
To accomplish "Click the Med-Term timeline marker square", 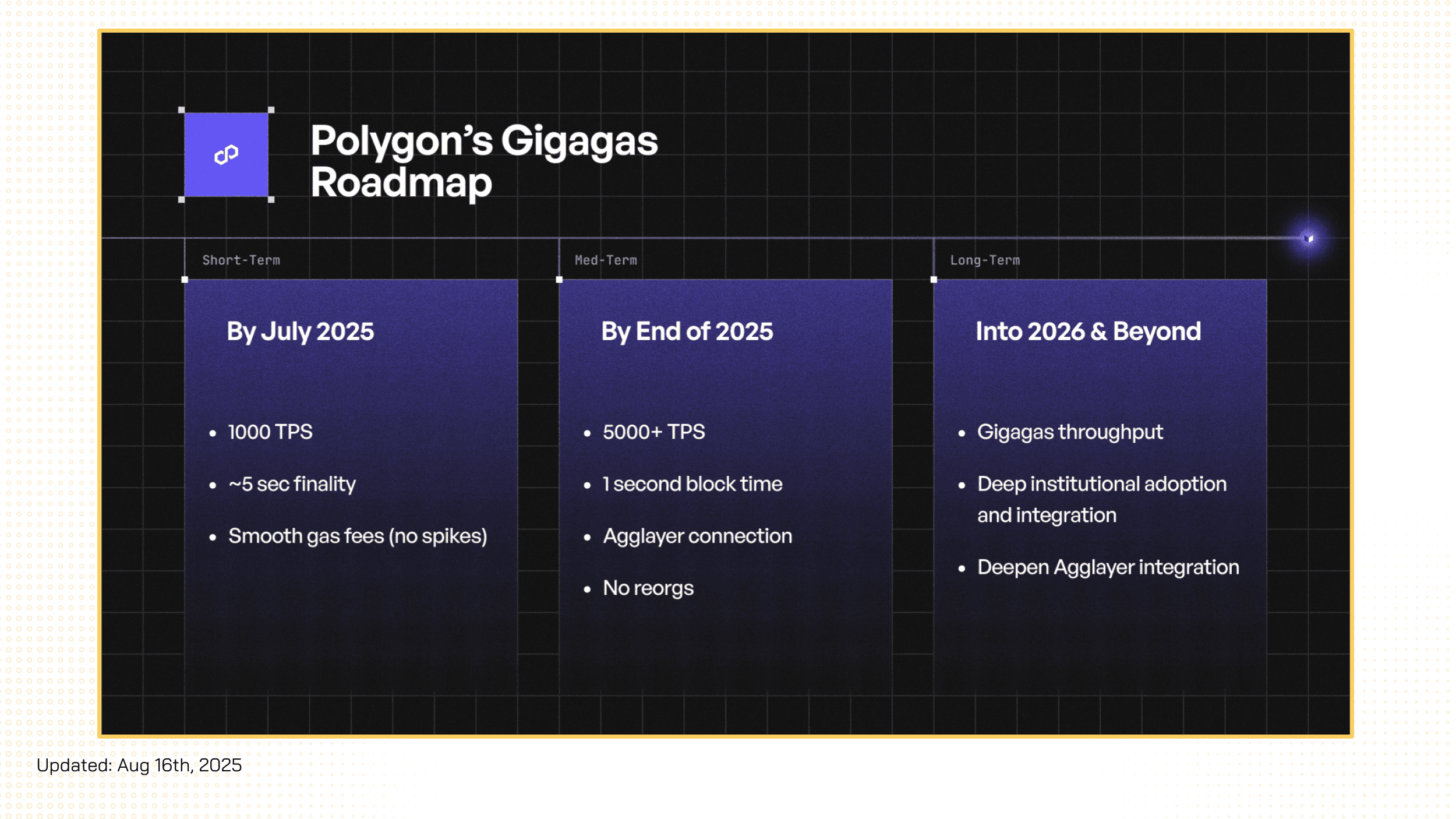I will click(559, 280).
